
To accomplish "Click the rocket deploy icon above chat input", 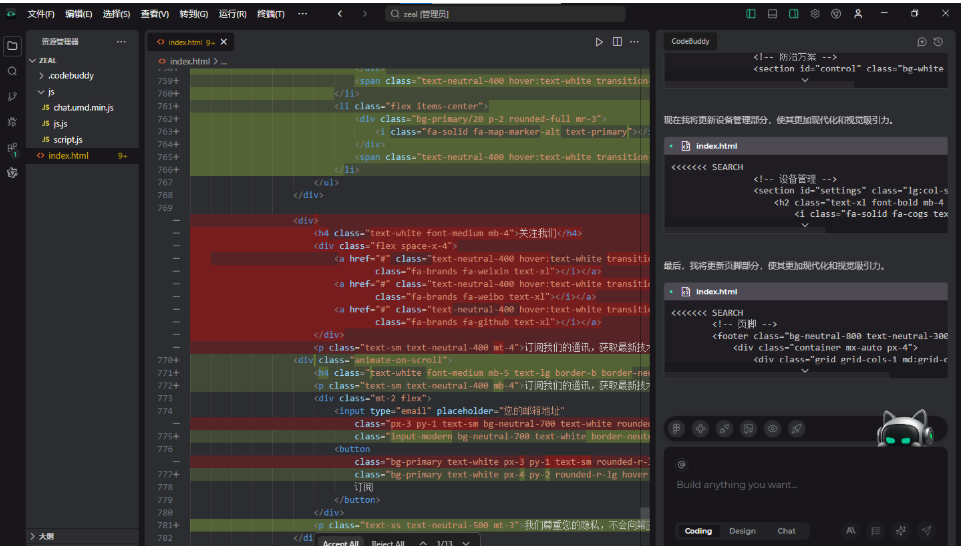I will click(797, 428).
